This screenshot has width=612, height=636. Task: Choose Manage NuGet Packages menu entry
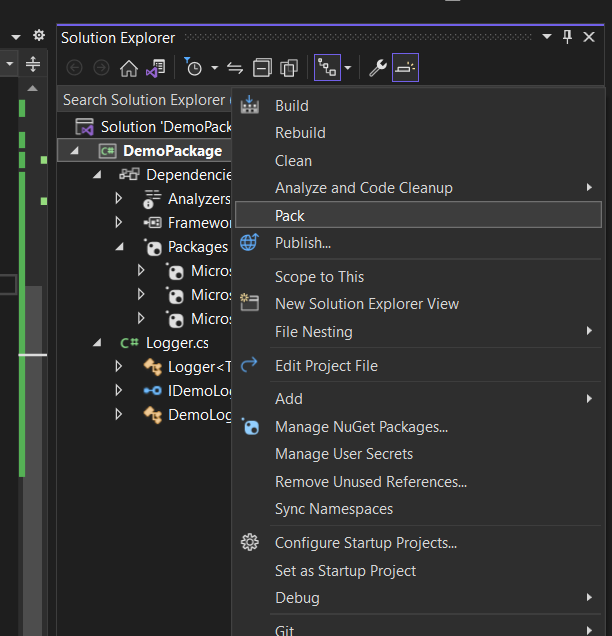361,427
